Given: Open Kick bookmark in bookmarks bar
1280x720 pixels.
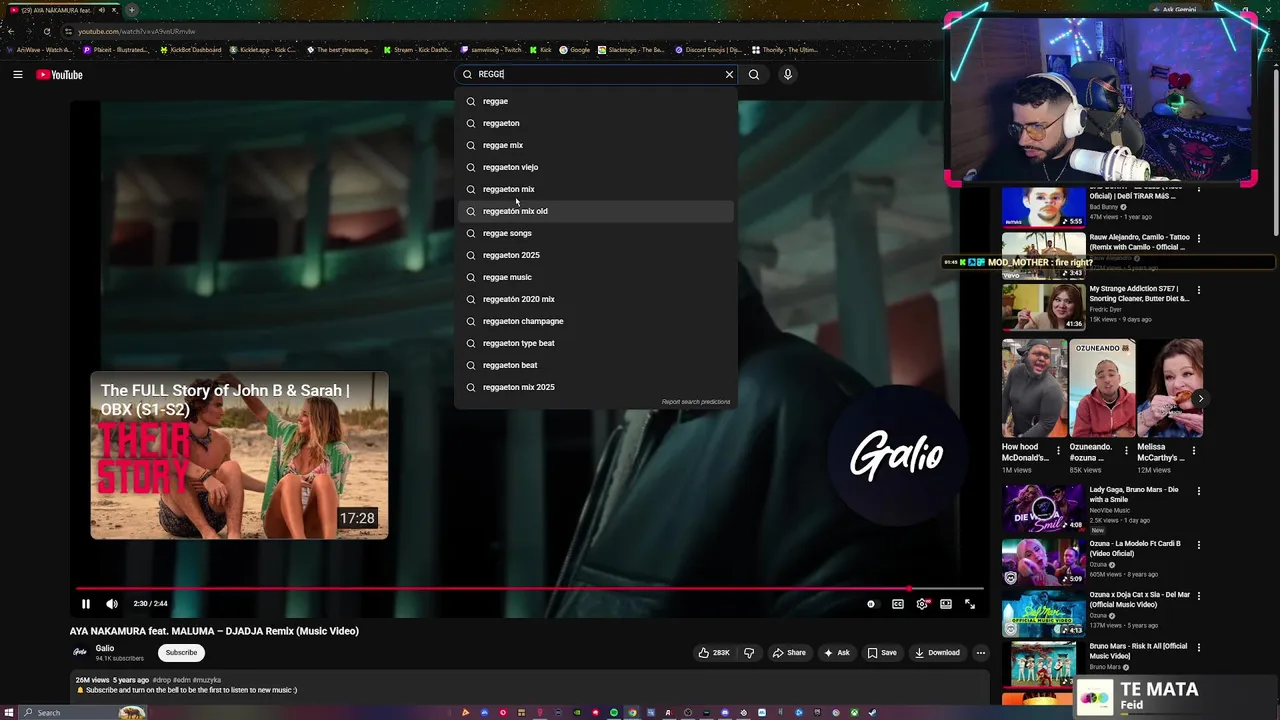Looking at the screenshot, I should tap(541, 49).
